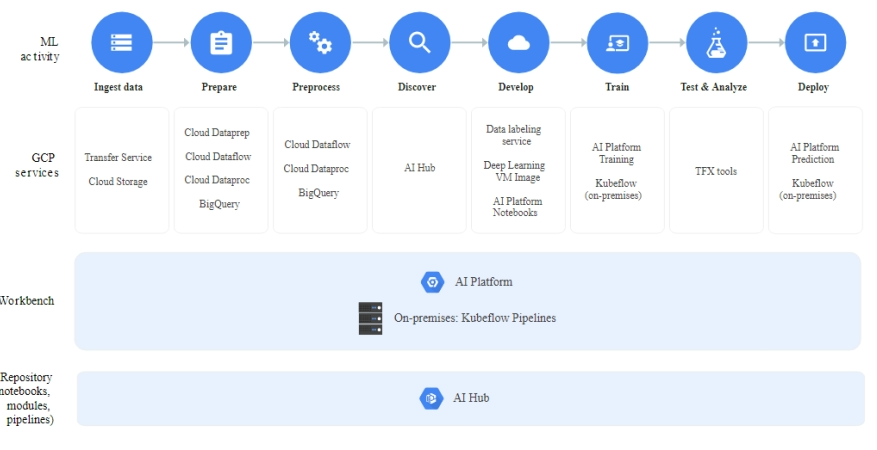Select 'Cloud Storage' text
Screen dimensions: 877x450
118,182
